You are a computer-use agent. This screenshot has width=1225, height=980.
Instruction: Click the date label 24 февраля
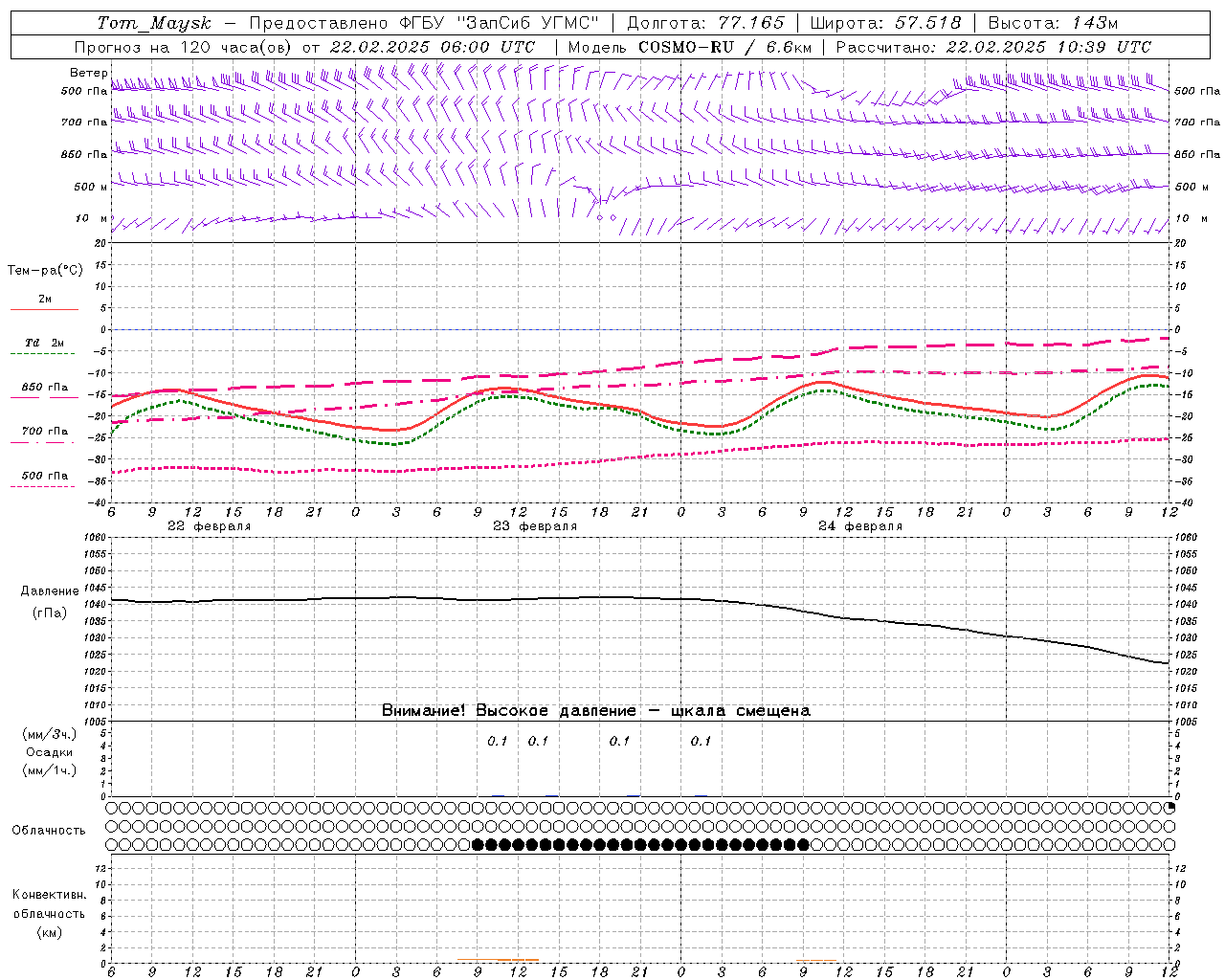click(x=860, y=526)
